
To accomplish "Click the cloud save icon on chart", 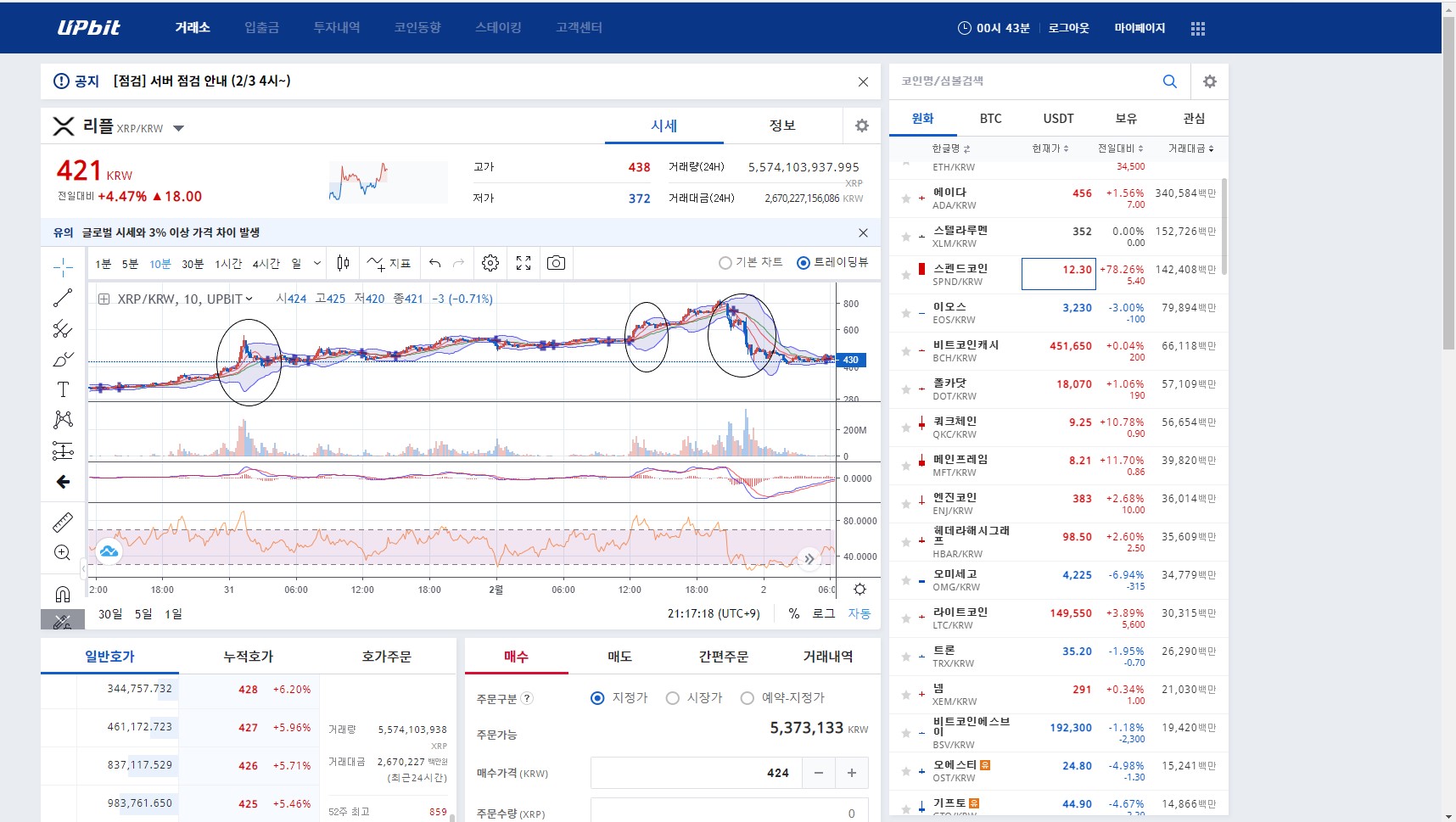I will click(x=109, y=551).
